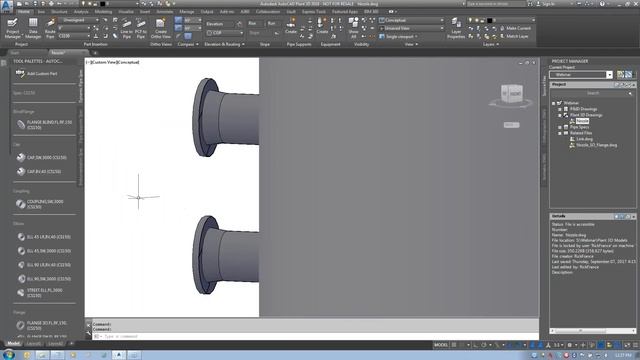Screen dimensions: 640x360
Task: Open Layer Properties panel
Action: (x=456, y=28)
